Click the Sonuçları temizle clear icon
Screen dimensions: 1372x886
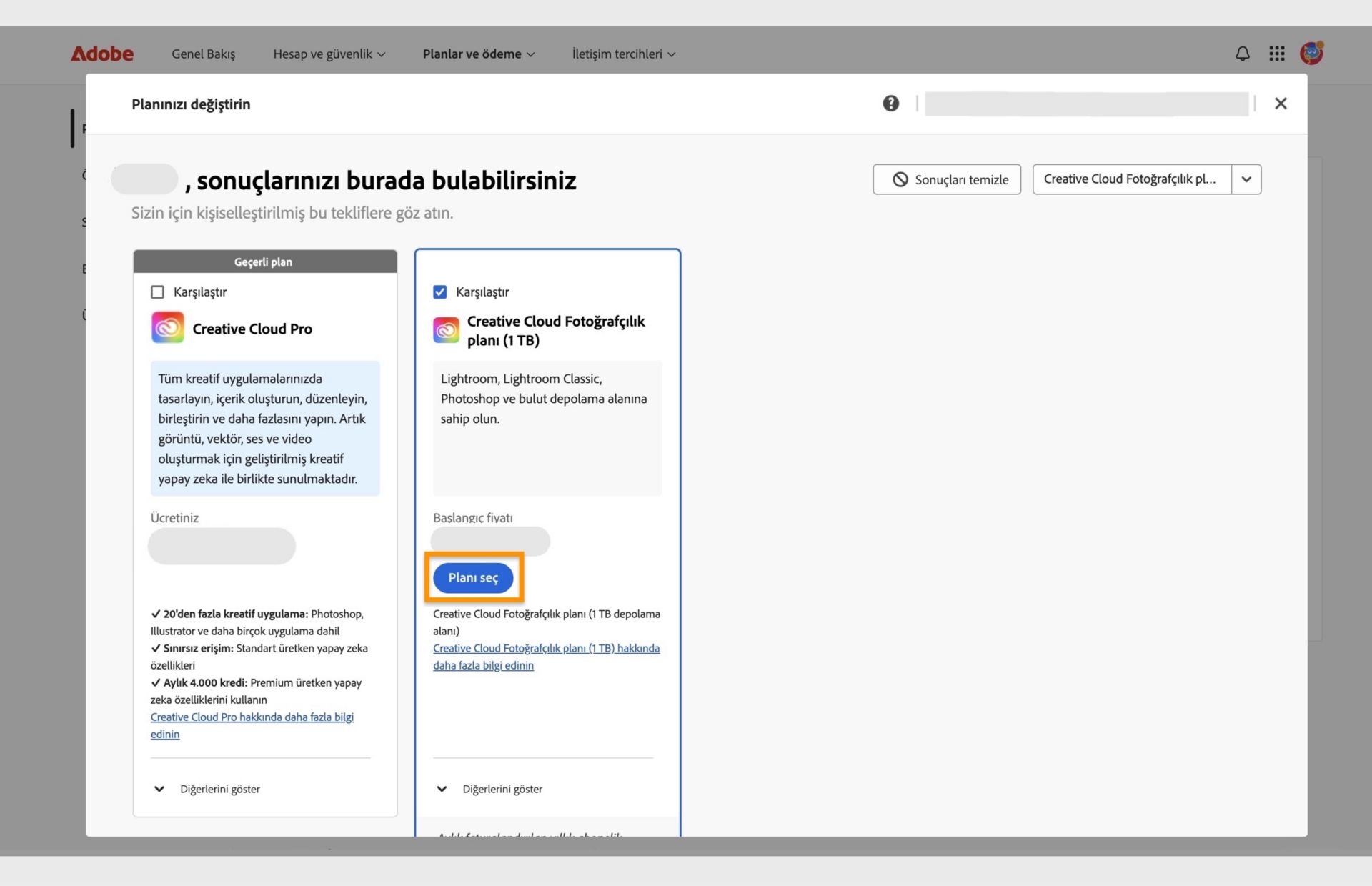[900, 179]
